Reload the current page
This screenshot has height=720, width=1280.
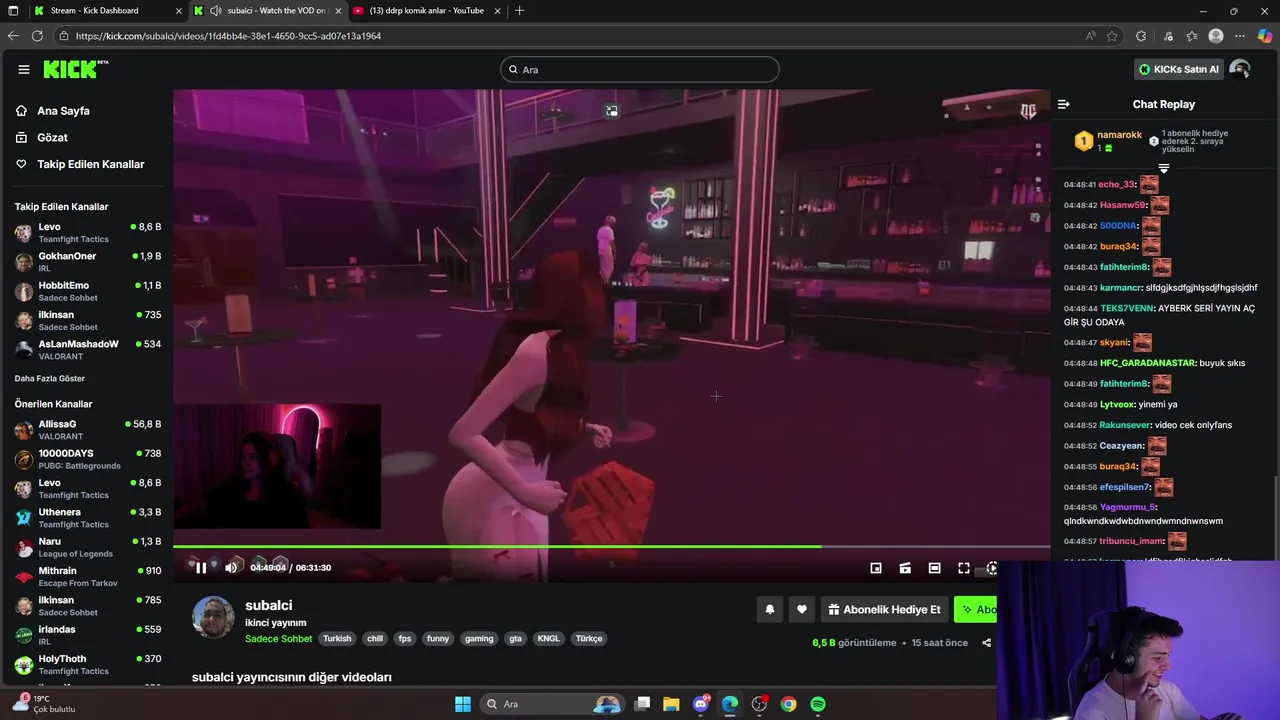click(x=37, y=36)
